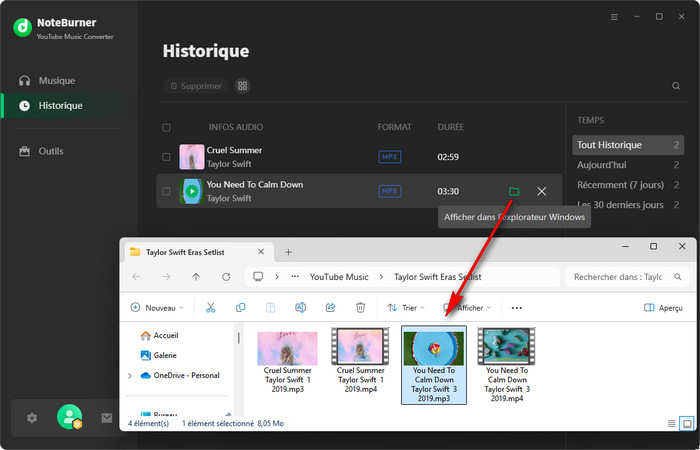The image size is (700, 450).
Task: Close the Taylor Swift Eras Setlist tab
Action: click(261, 252)
